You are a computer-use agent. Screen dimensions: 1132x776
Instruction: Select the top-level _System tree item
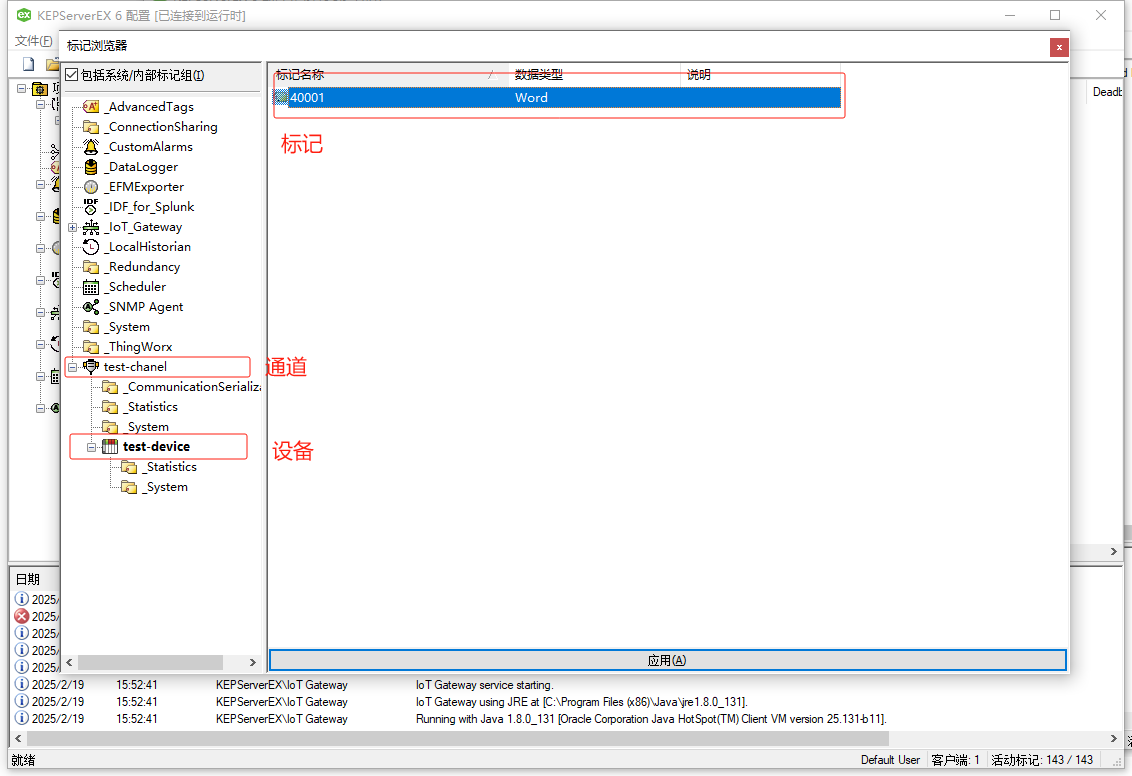129,327
